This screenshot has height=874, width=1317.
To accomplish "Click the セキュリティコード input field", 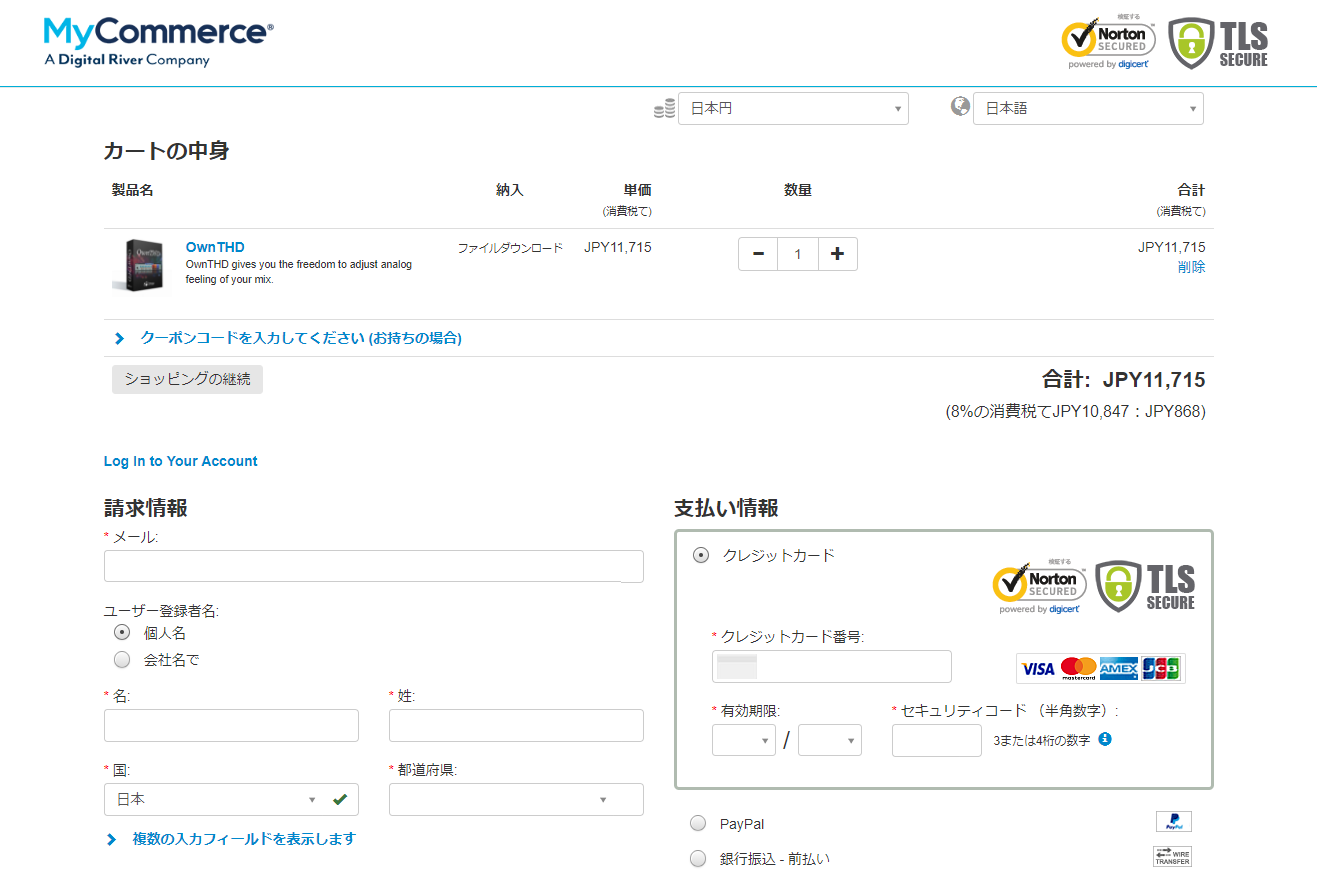I will pos(937,741).
